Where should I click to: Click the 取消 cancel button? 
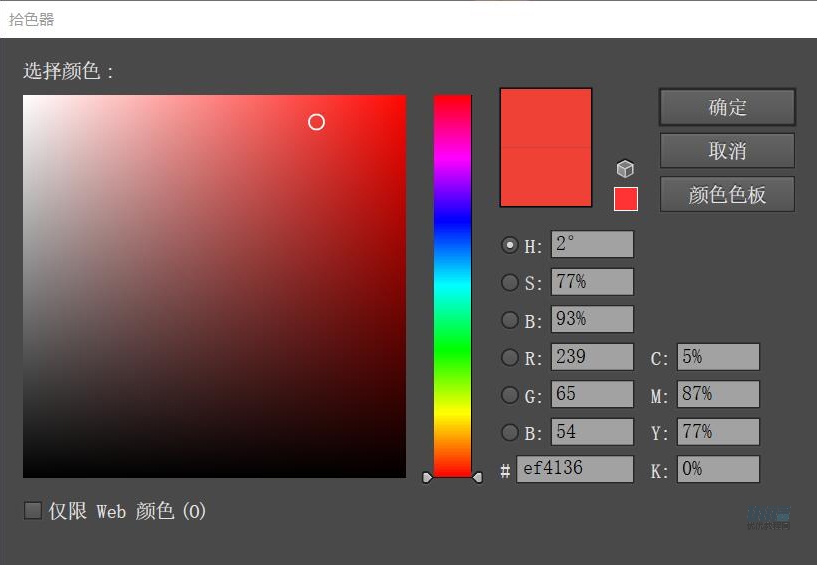pyautogui.click(x=727, y=151)
